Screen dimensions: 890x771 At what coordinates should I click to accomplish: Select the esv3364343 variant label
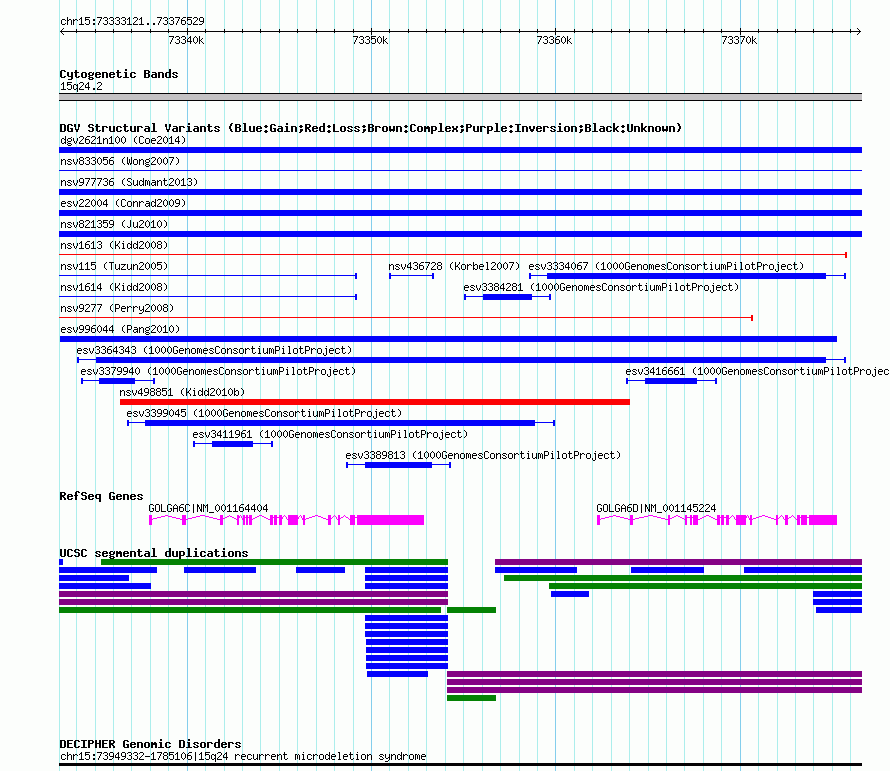[x=214, y=350]
